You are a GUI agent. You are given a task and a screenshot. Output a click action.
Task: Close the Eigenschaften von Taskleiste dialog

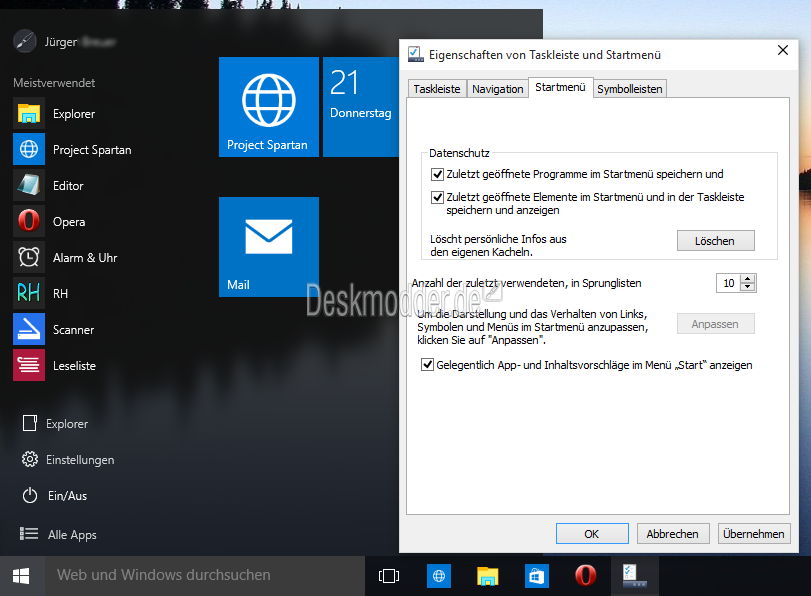click(x=783, y=50)
